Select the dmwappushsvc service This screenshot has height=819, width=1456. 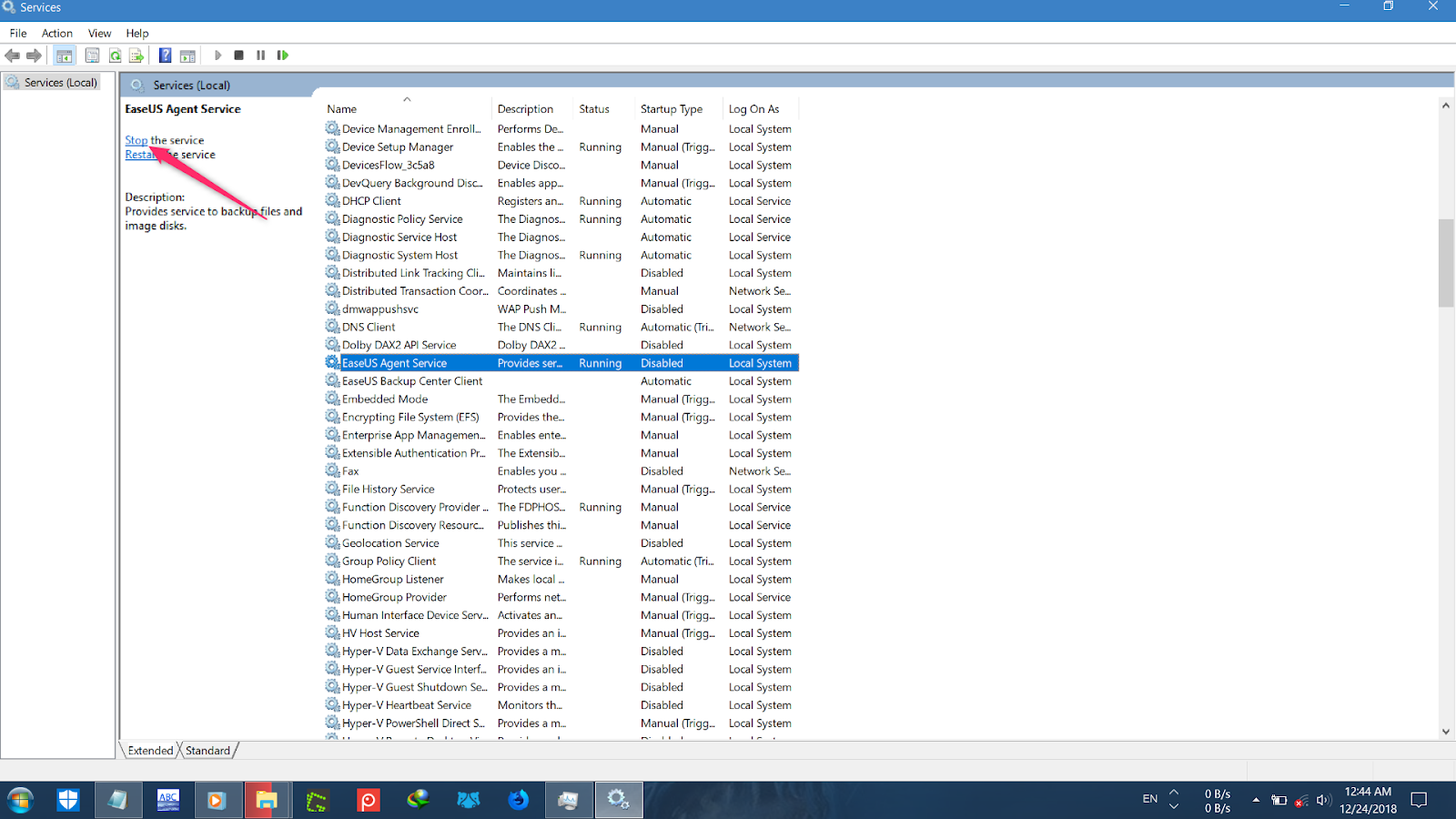pyautogui.click(x=561, y=309)
